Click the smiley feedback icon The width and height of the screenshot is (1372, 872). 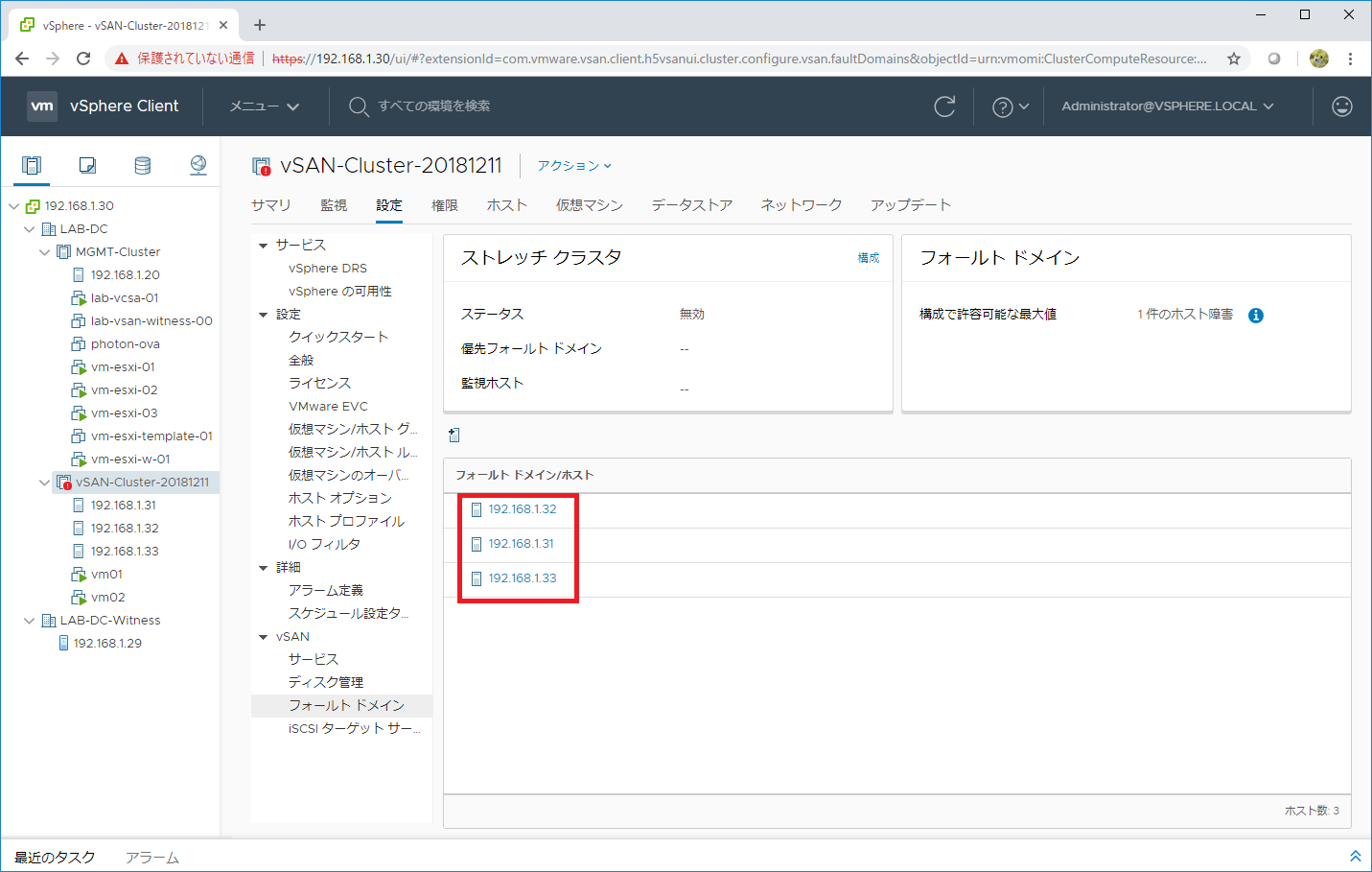click(1342, 106)
